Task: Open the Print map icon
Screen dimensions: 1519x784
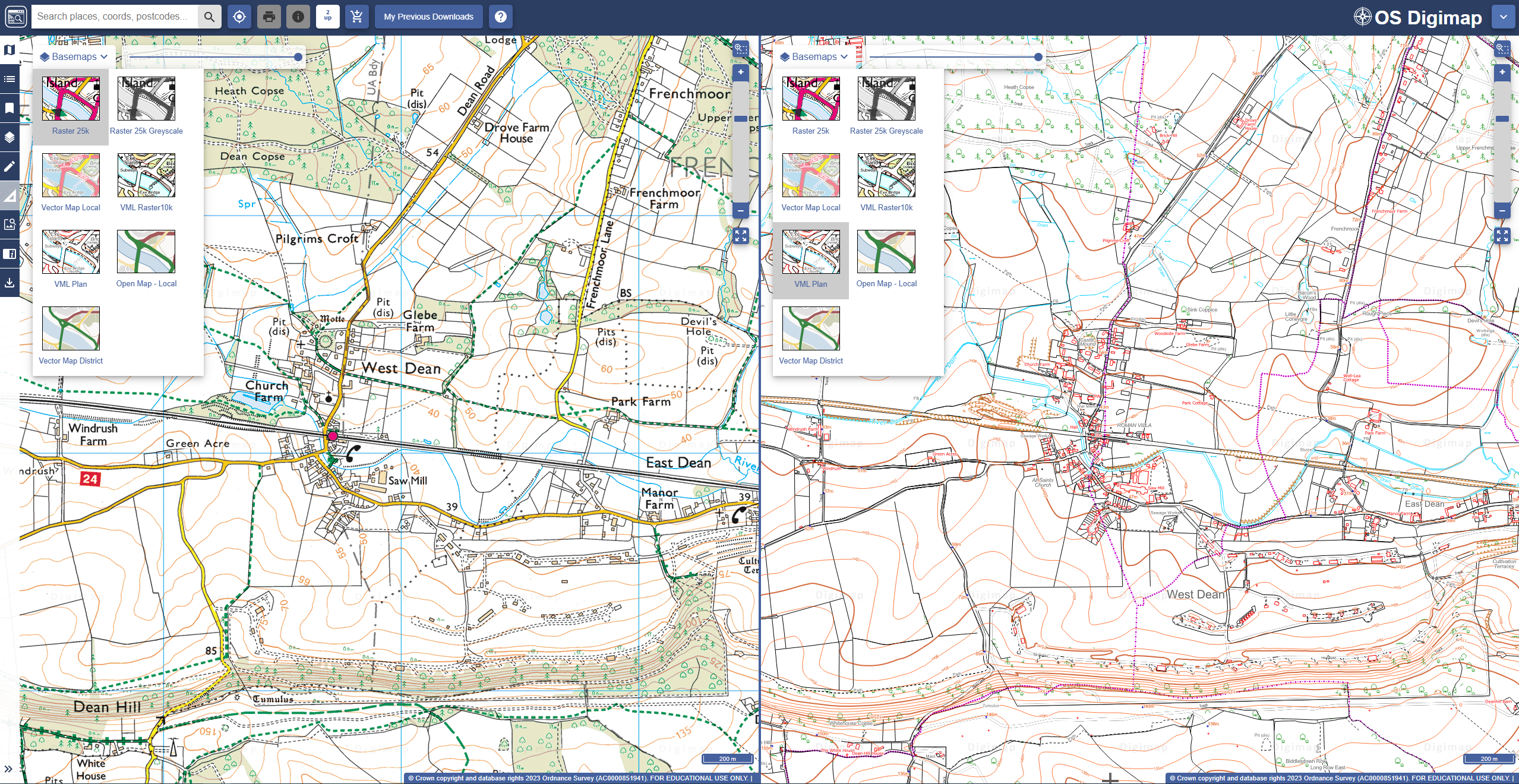Action: (269, 17)
